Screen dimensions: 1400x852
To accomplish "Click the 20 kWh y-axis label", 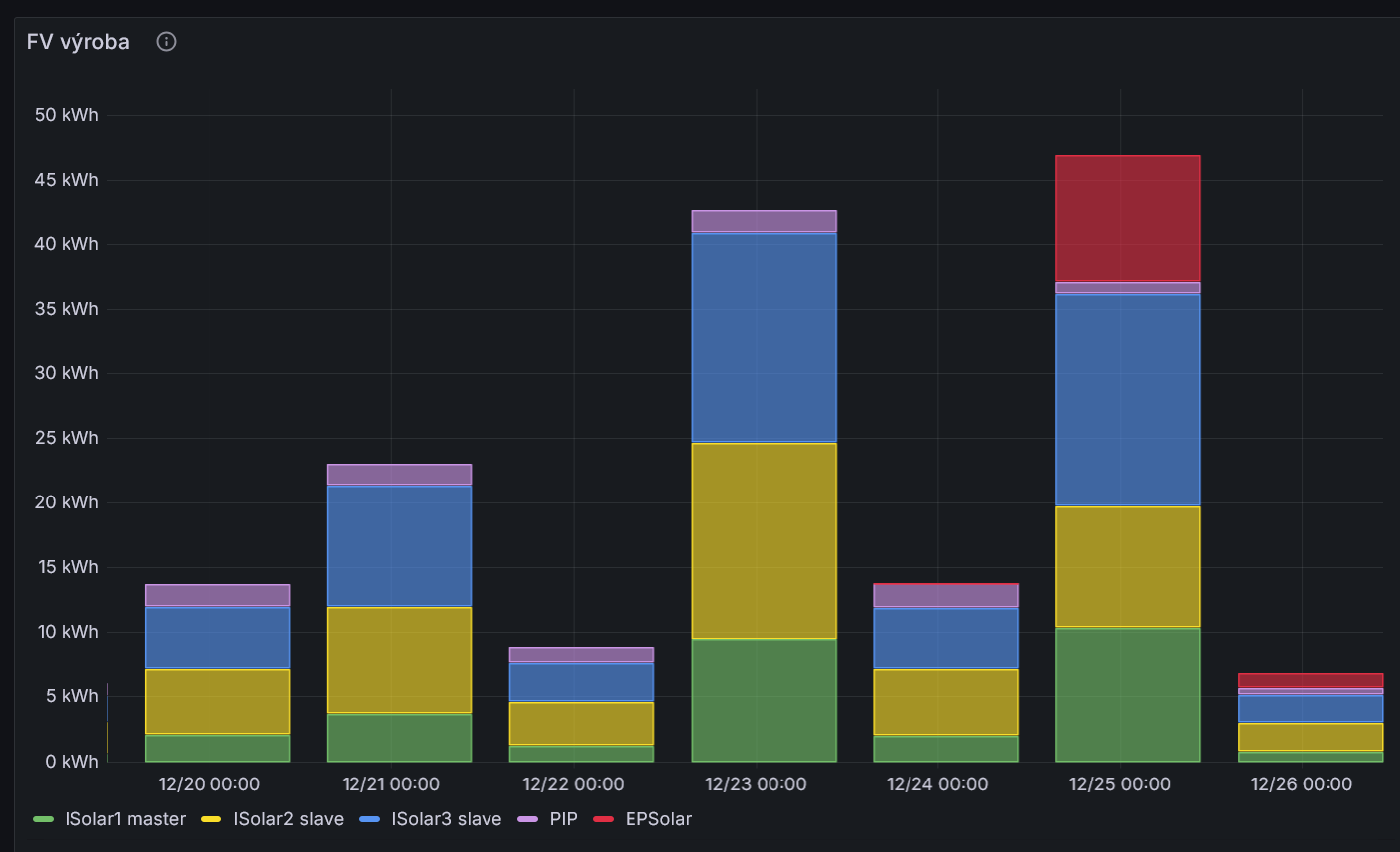I will tap(67, 502).
